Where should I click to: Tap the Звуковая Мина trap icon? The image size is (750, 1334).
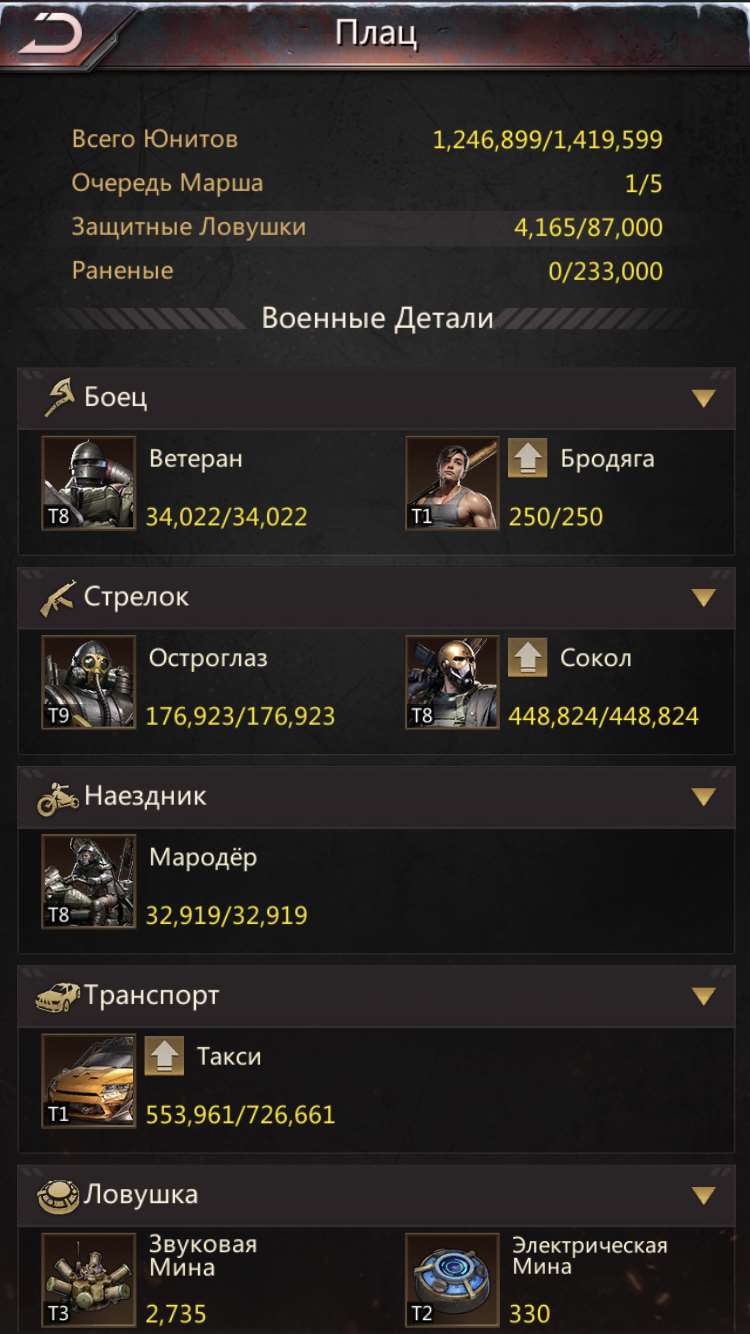[x=88, y=1280]
